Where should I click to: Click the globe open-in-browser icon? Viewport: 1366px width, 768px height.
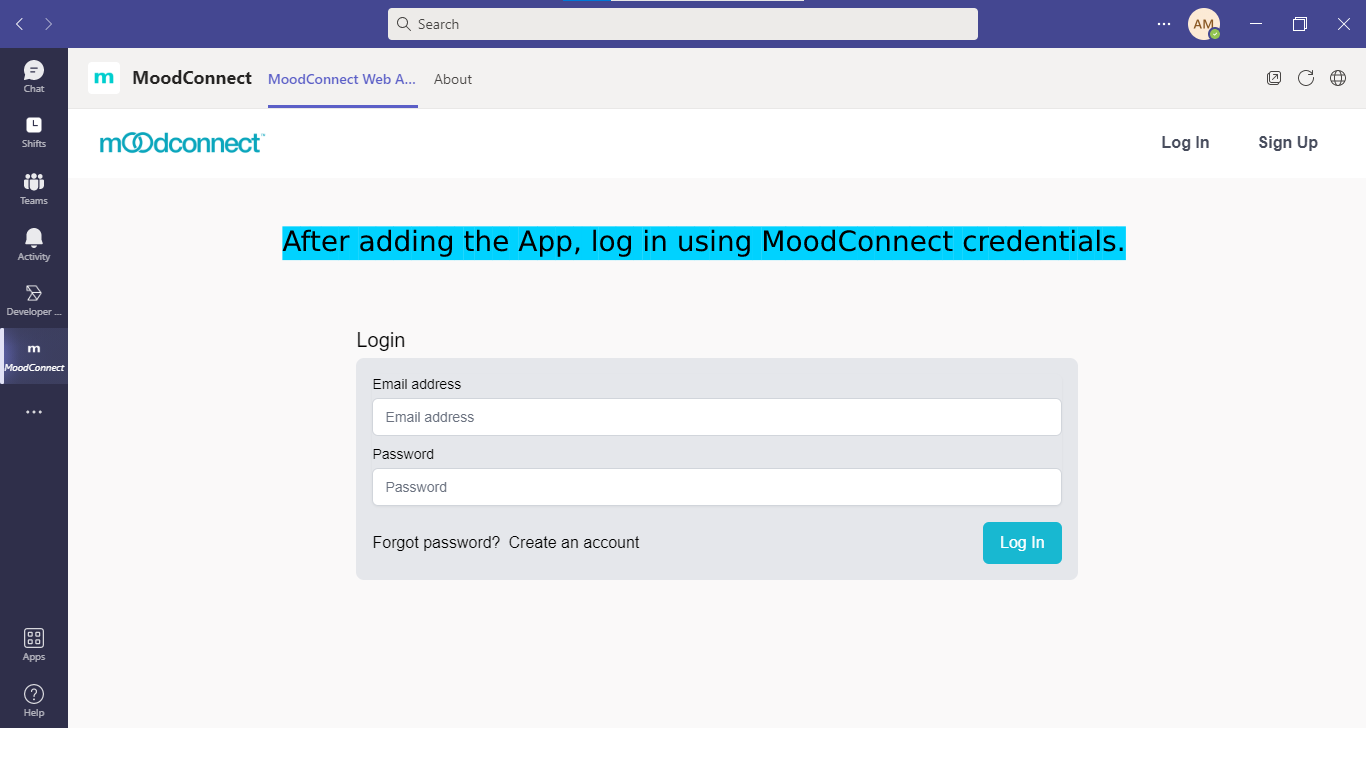pos(1338,78)
